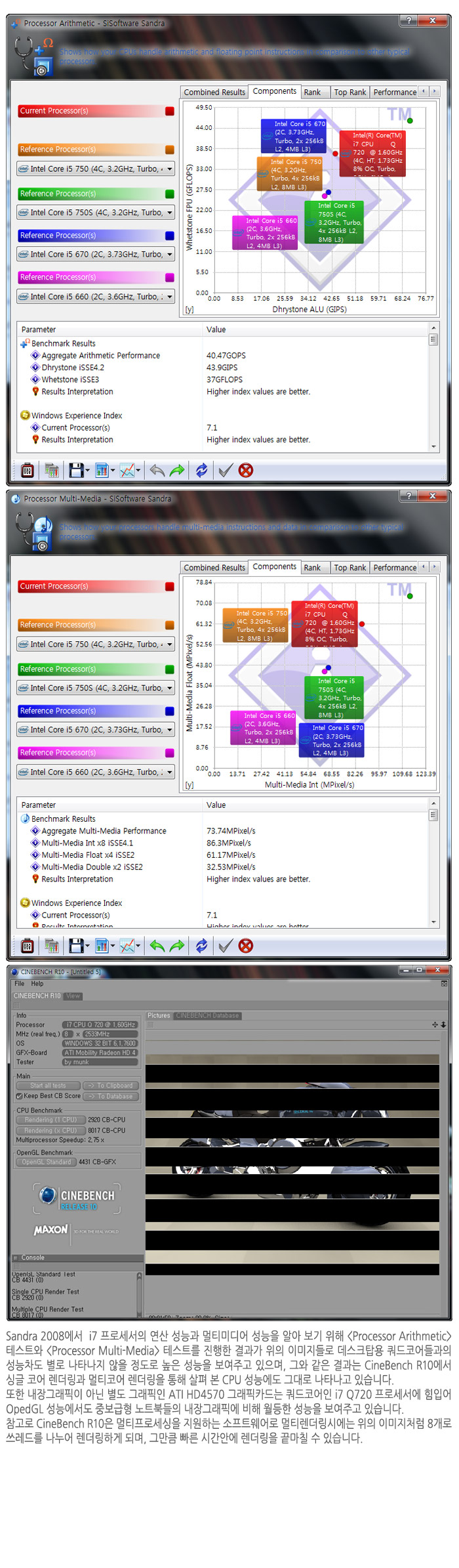459x1568 pixels.
Task: Click blue Reference Processor swatch in Multi-Media window
Action: point(170,711)
